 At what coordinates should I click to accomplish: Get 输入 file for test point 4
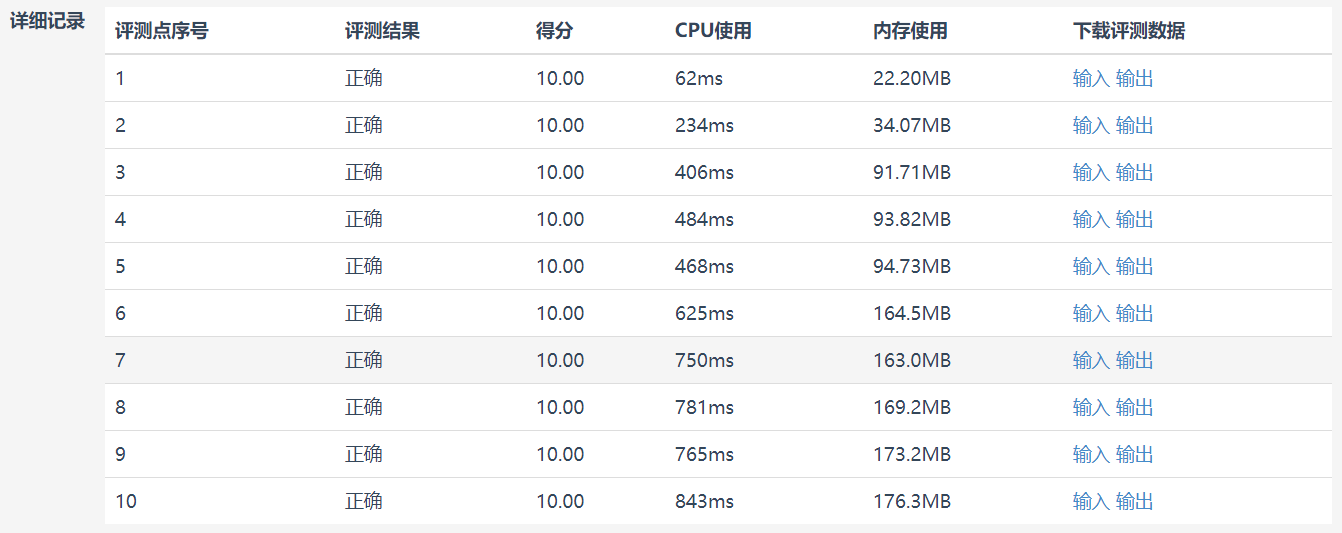click(x=1091, y=219)
